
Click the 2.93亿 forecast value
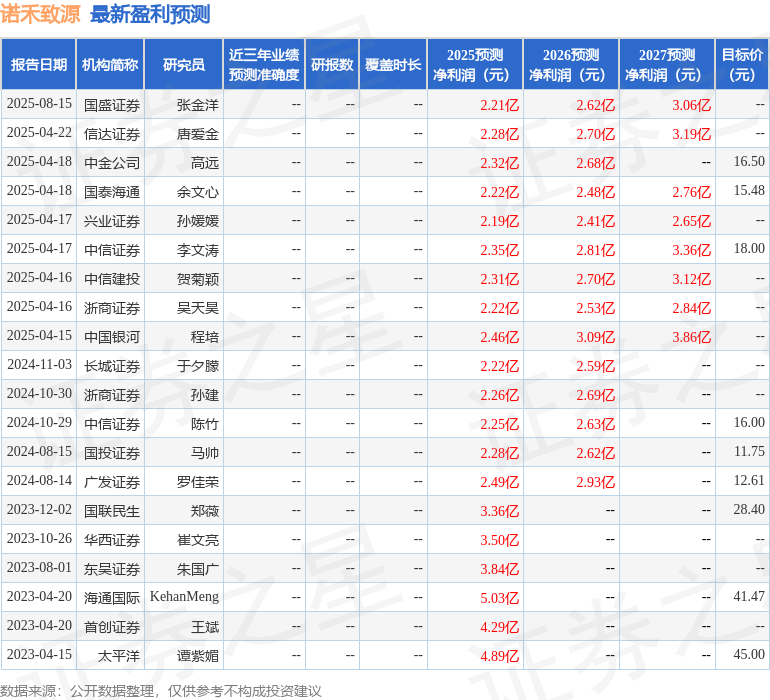coord(596,482)
